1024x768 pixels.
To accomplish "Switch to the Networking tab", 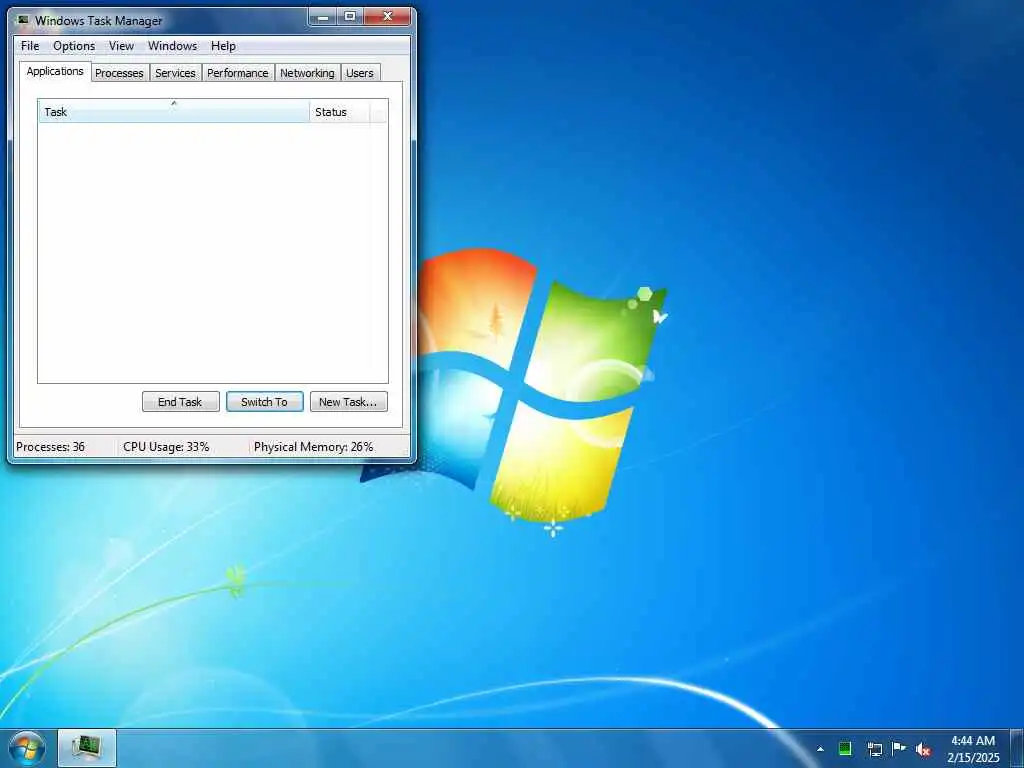I will tap(307, 73).
